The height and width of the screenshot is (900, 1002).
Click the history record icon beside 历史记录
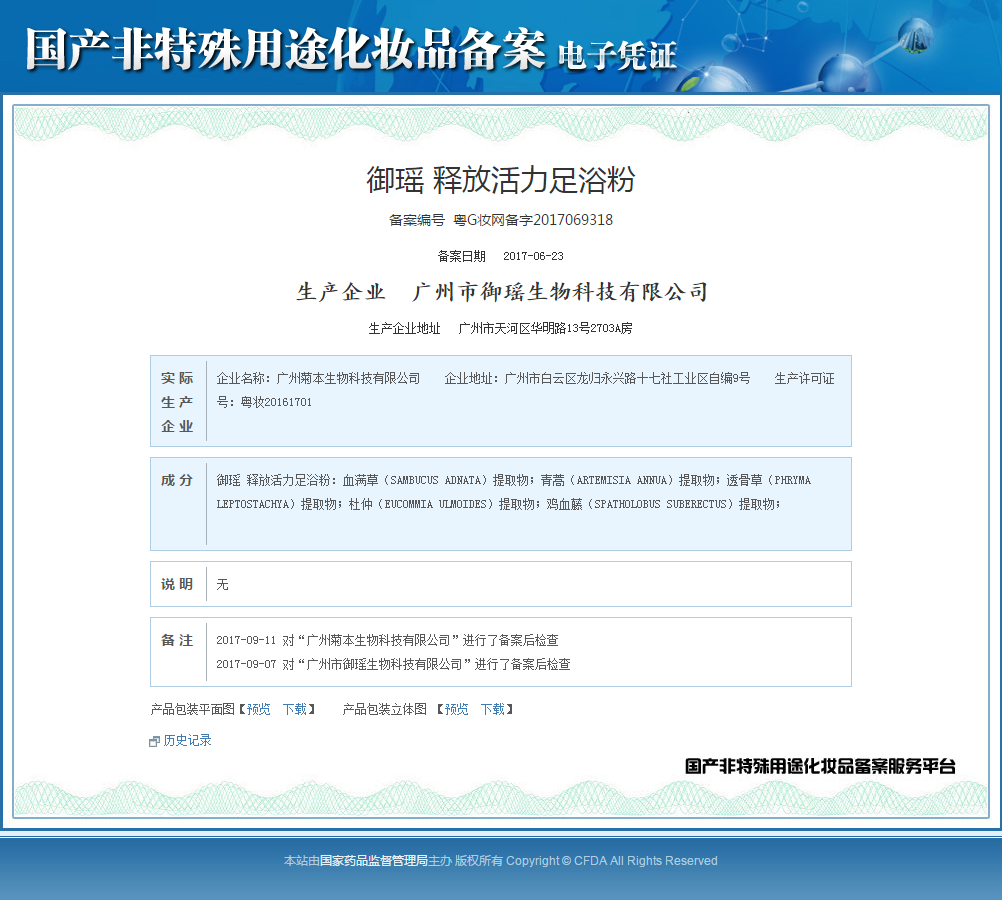coord(152,740)
